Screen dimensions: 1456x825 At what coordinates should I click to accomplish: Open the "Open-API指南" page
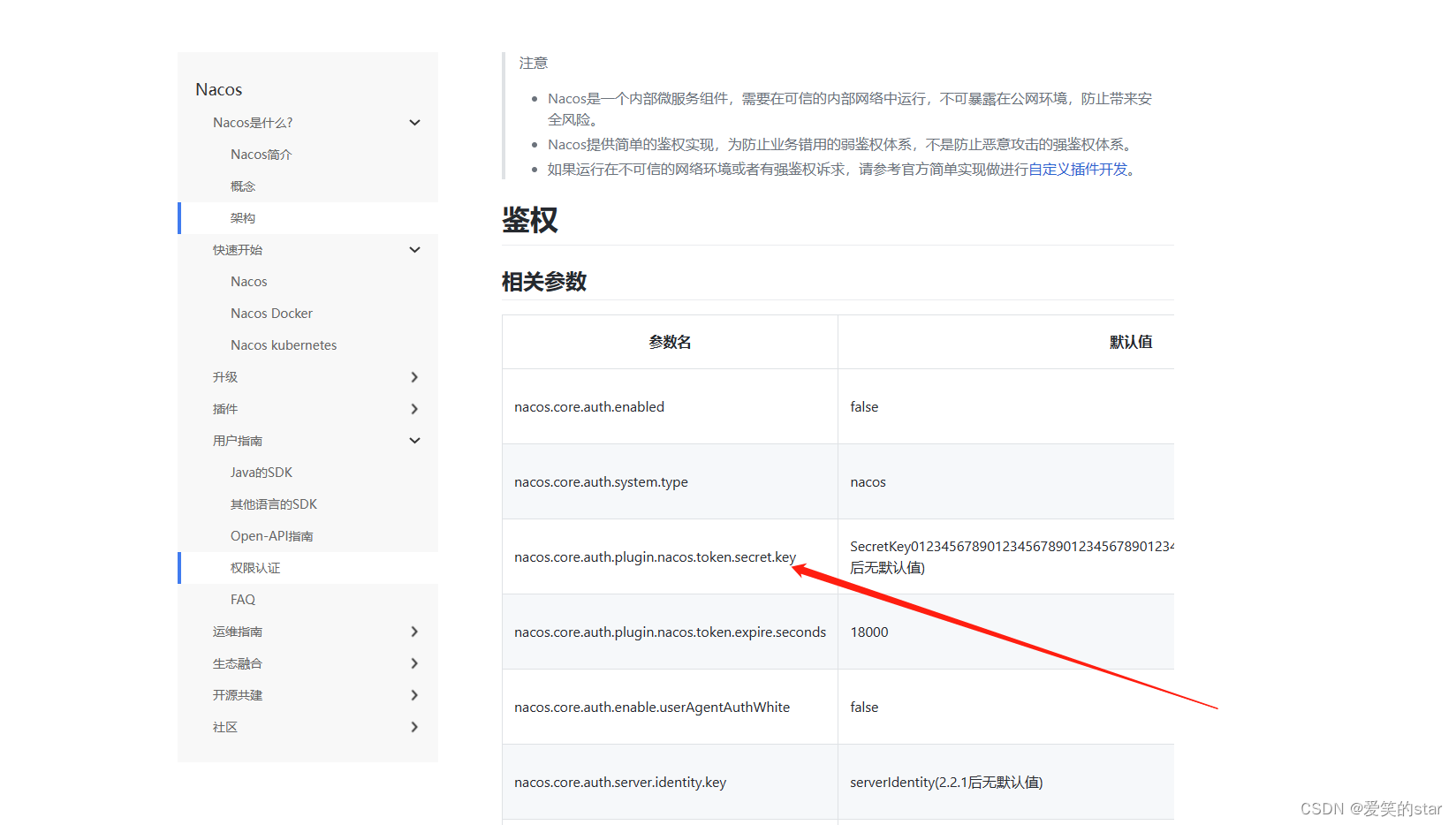(x=273, y=535)
